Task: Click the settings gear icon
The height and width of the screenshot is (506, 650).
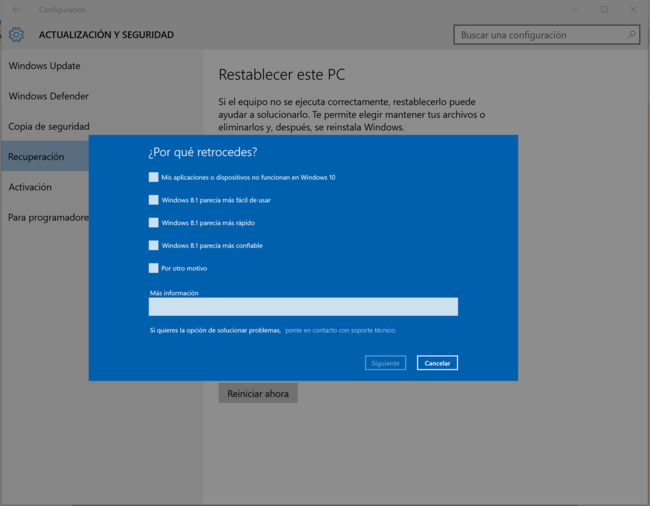Action: click(x=16, y=35)
